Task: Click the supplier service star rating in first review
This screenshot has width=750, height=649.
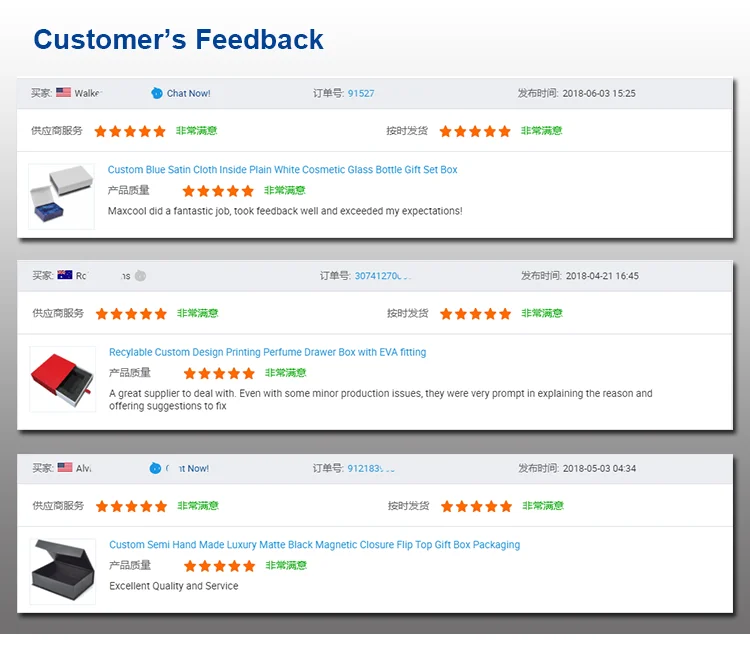Action: click(130, 131)
